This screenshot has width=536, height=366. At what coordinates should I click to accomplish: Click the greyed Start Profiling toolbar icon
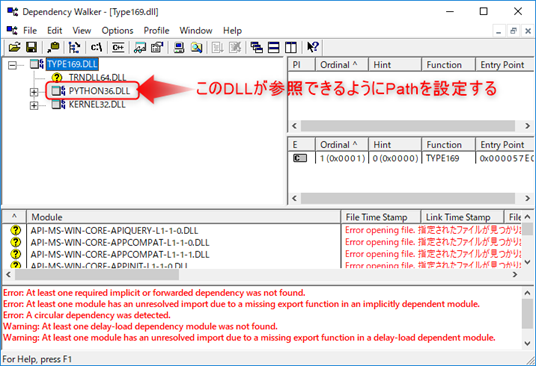[x=217, y=47]
